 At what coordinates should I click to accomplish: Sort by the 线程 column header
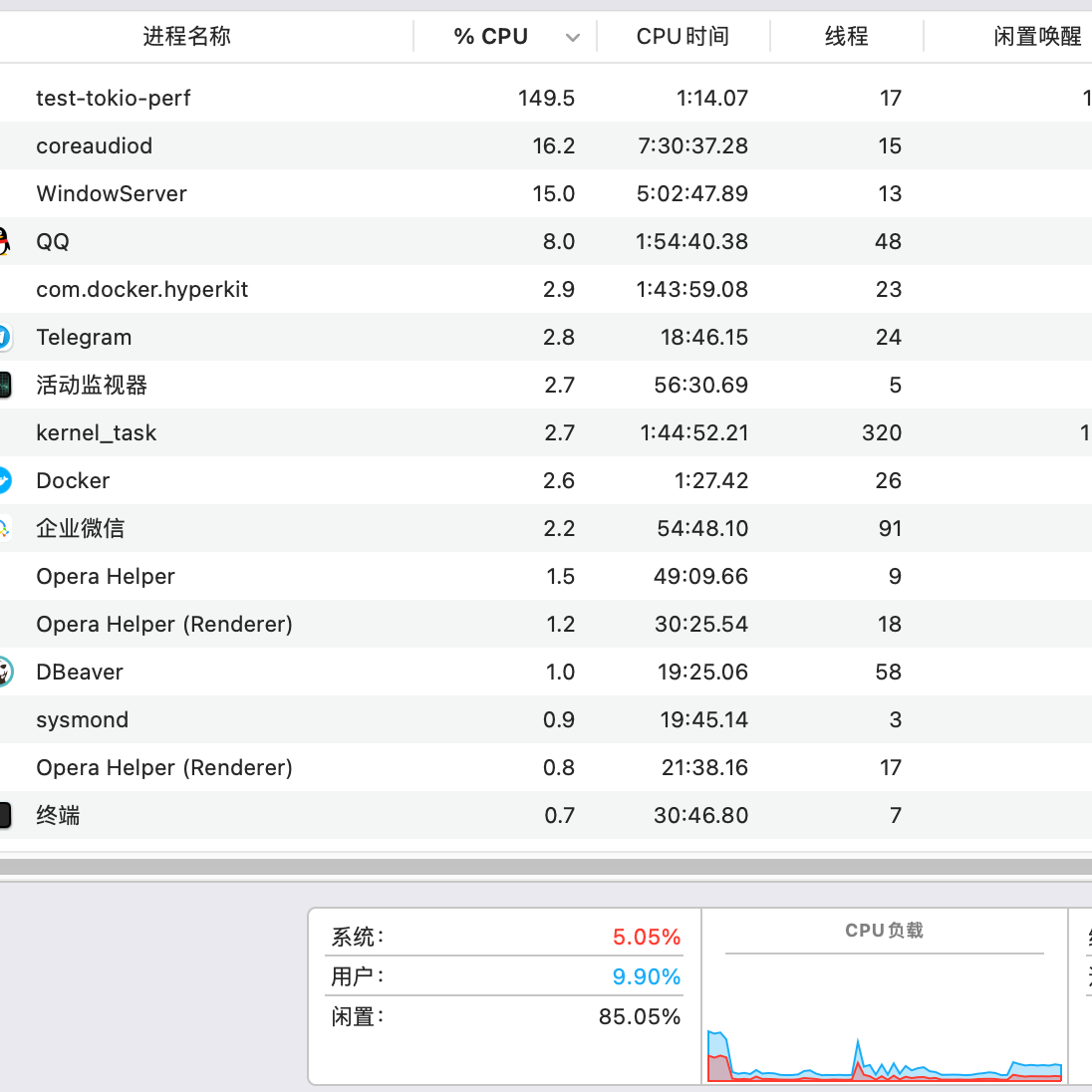pyautogui.click(x=846, y=36)
